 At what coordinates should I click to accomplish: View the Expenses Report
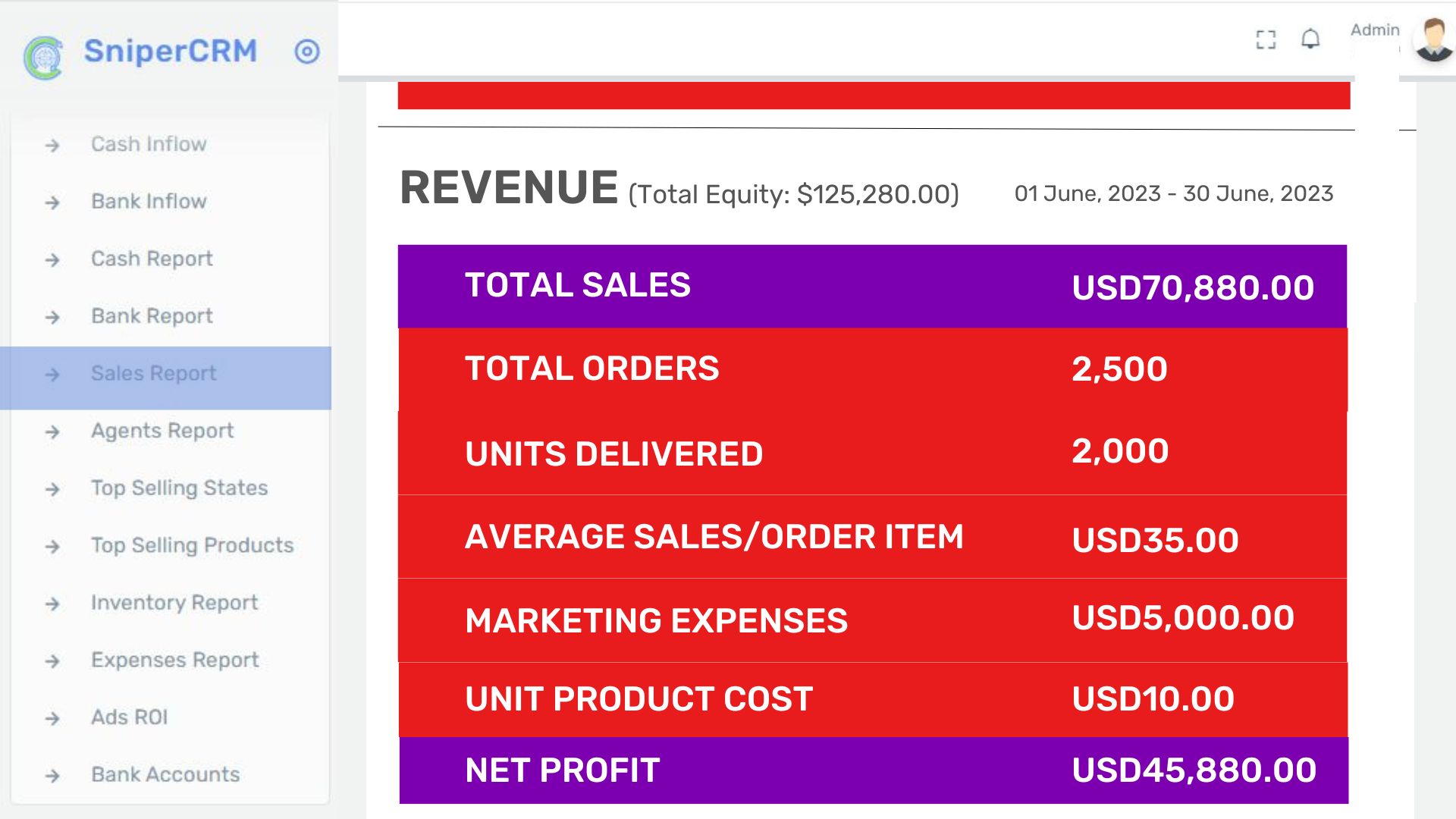point(175,660)
